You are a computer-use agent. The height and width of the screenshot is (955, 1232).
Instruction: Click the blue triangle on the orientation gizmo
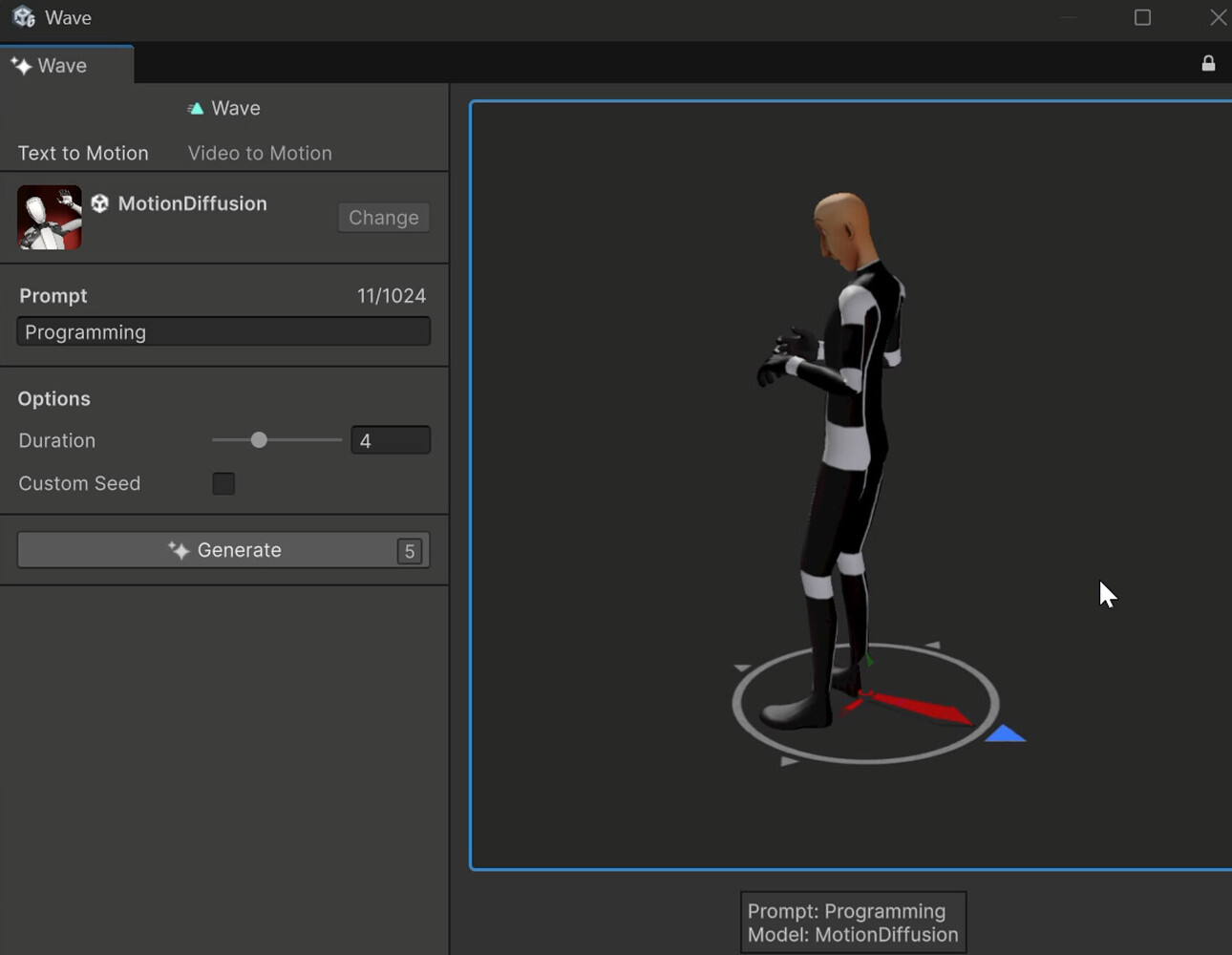coord(1005,732)
